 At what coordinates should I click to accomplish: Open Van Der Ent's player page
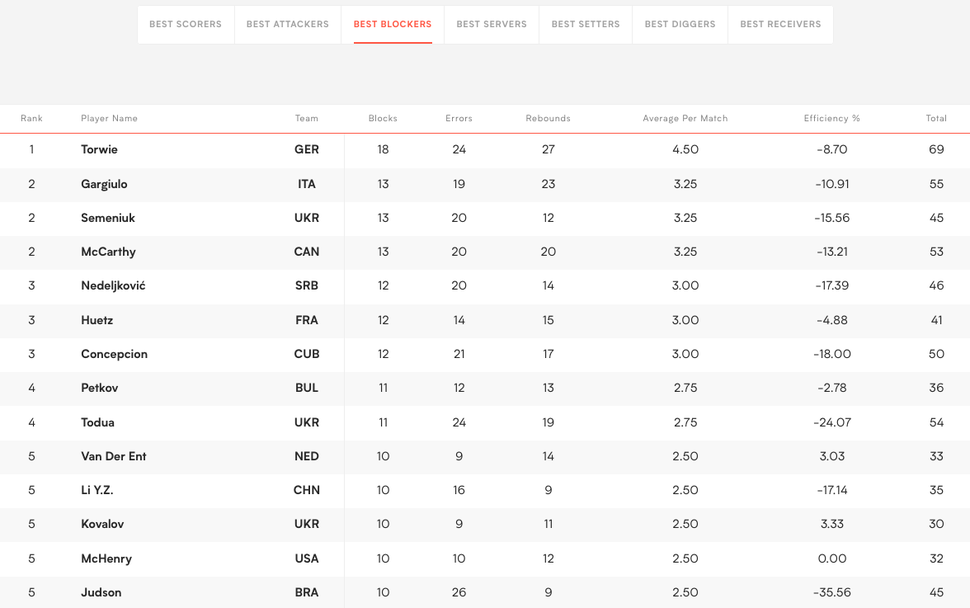click(x=113, y=456)
